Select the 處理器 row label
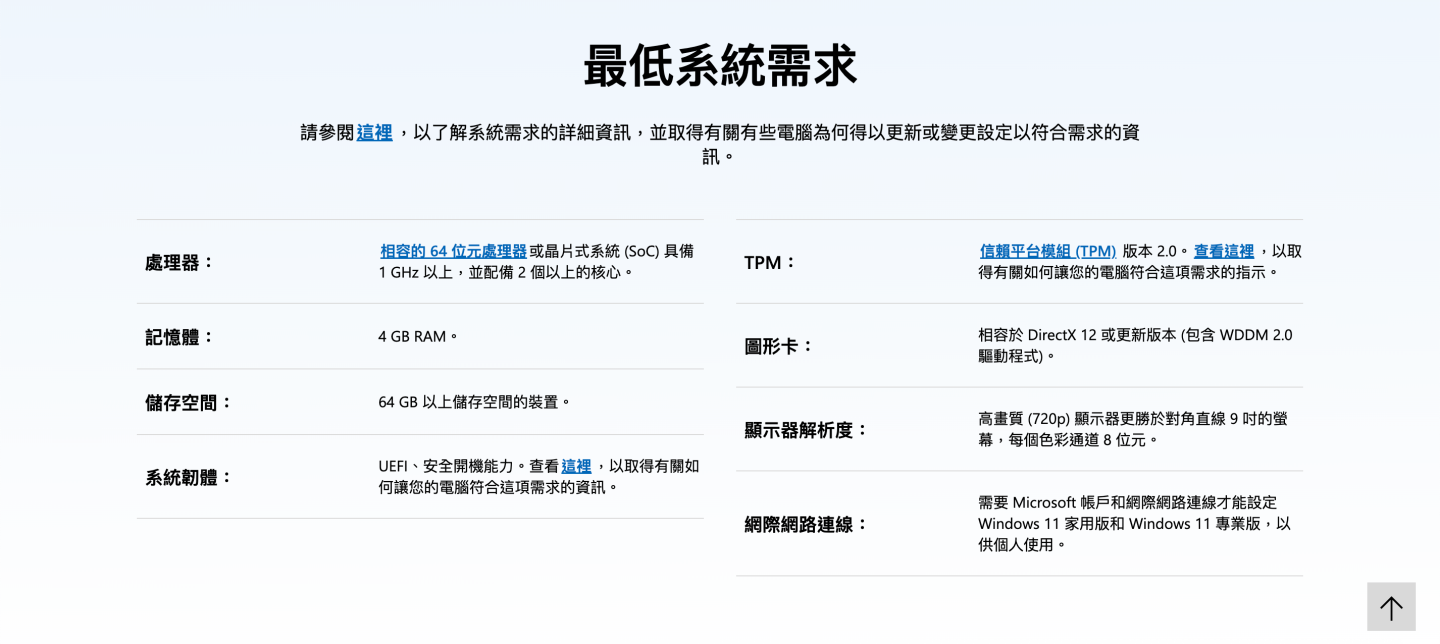The image size is (1440, 644). [x=180, y=262]
